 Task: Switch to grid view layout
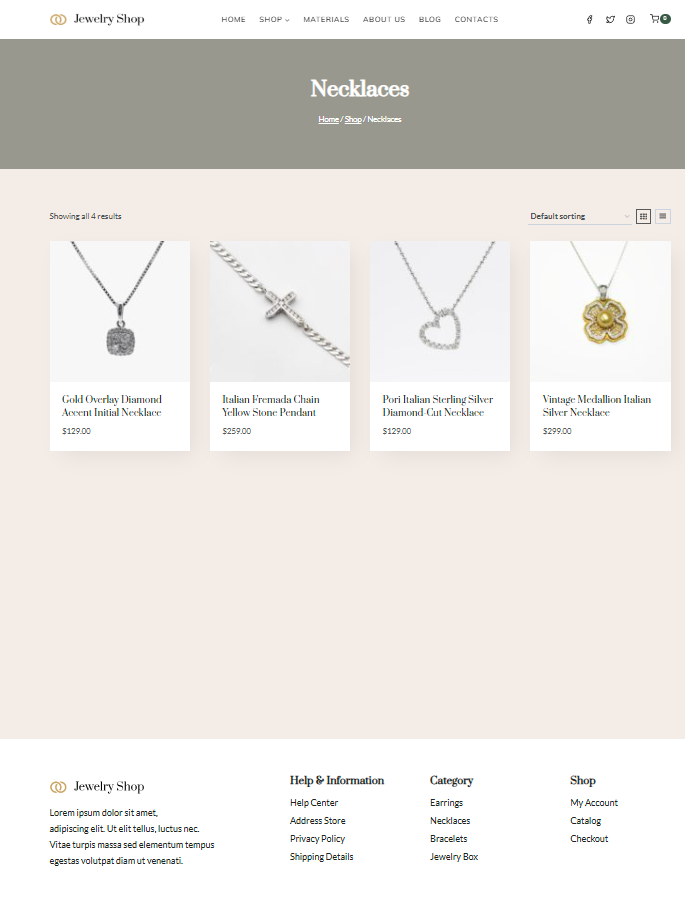(x=644, y=216)
